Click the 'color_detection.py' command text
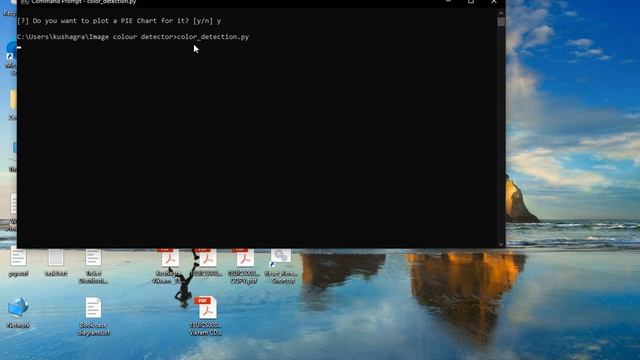Image resolution: width=640 pixels, height=360 pixels. click(x=213, y=37)
